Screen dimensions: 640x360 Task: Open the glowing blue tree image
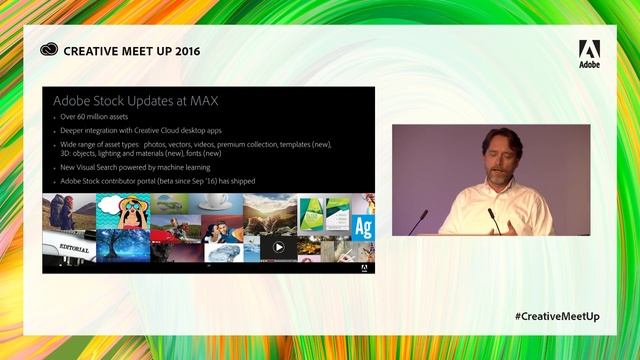coord(123,246)
